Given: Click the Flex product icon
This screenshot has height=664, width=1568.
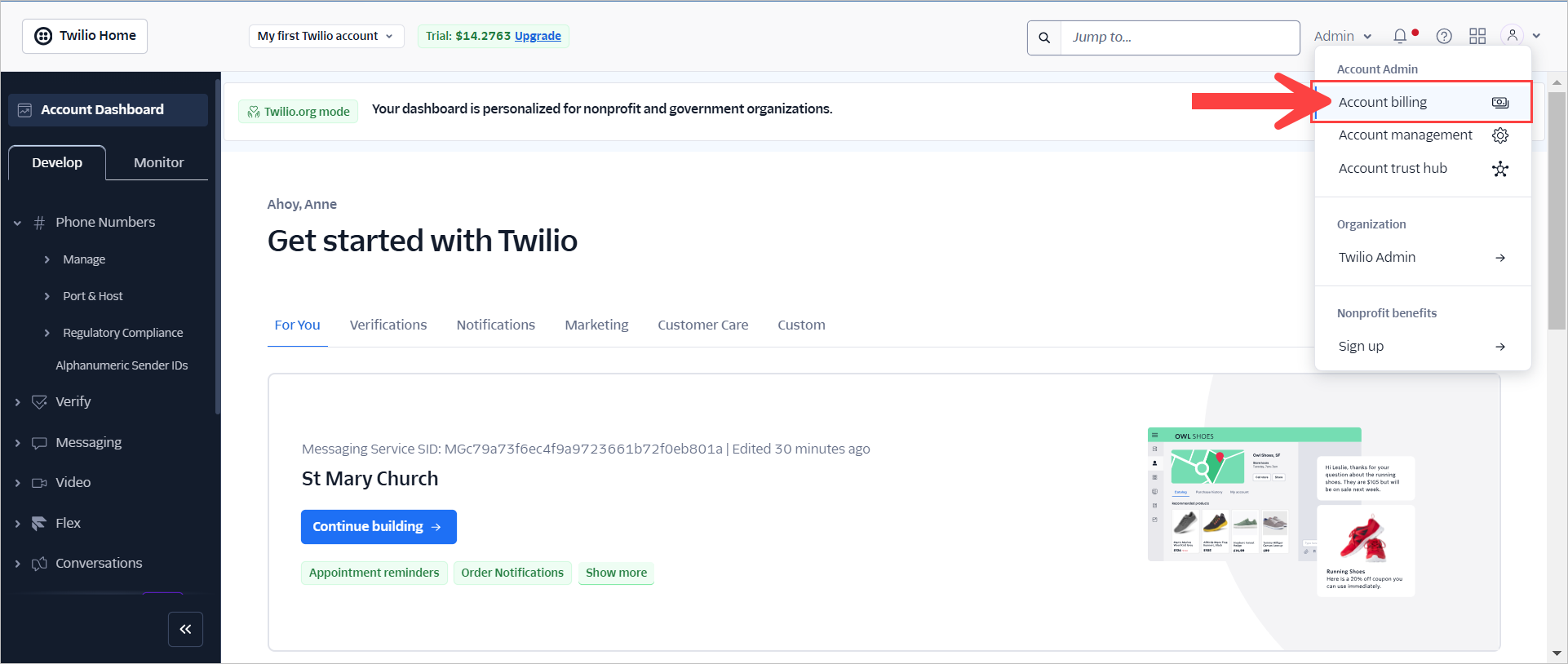Looking at the screenshot, I should click(x=39, y=524).
